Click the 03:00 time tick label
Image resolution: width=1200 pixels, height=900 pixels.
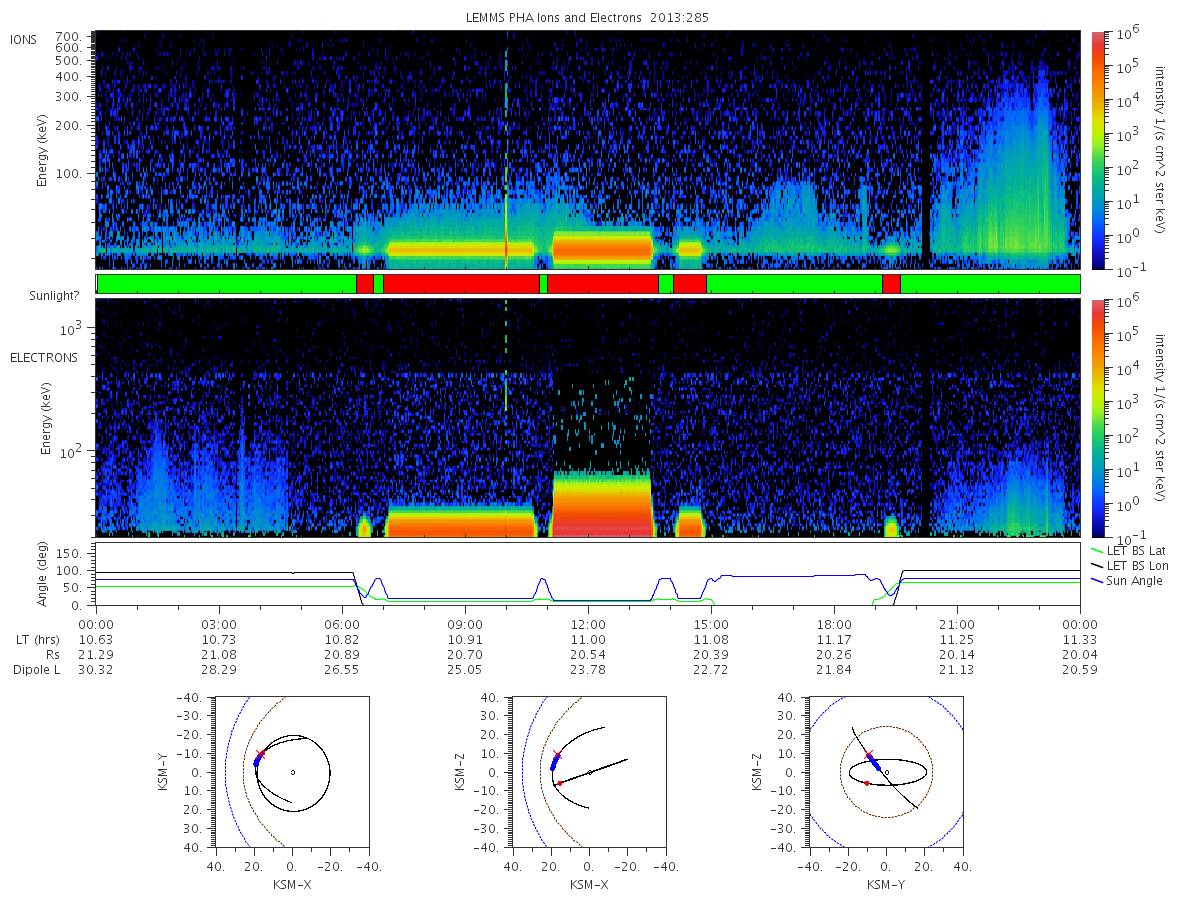219,623
